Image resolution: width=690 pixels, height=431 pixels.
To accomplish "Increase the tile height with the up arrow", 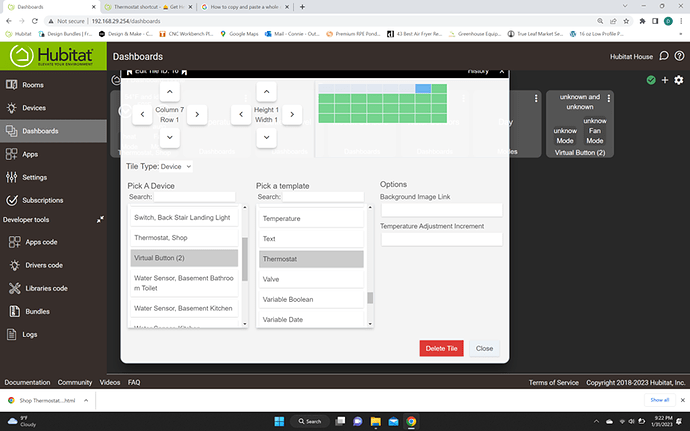I will click(267, 92).
